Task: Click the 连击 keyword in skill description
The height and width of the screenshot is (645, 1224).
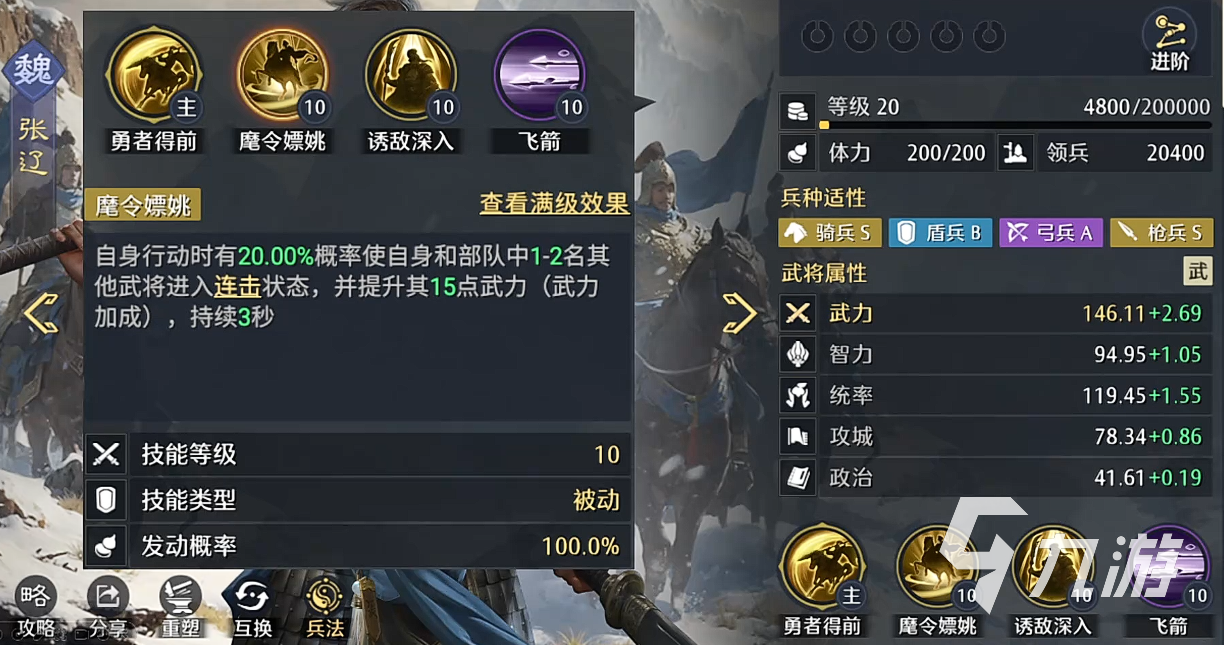Action: pos(237,287)
